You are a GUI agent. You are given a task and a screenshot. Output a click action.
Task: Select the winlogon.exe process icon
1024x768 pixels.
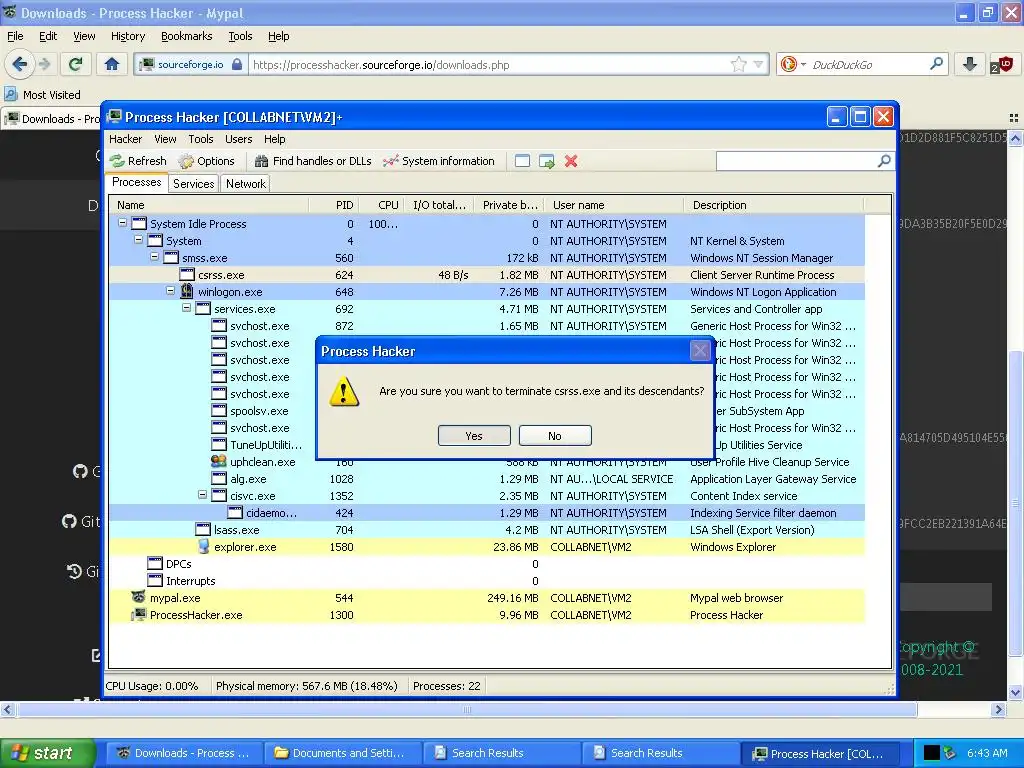(x=187, y=291)
